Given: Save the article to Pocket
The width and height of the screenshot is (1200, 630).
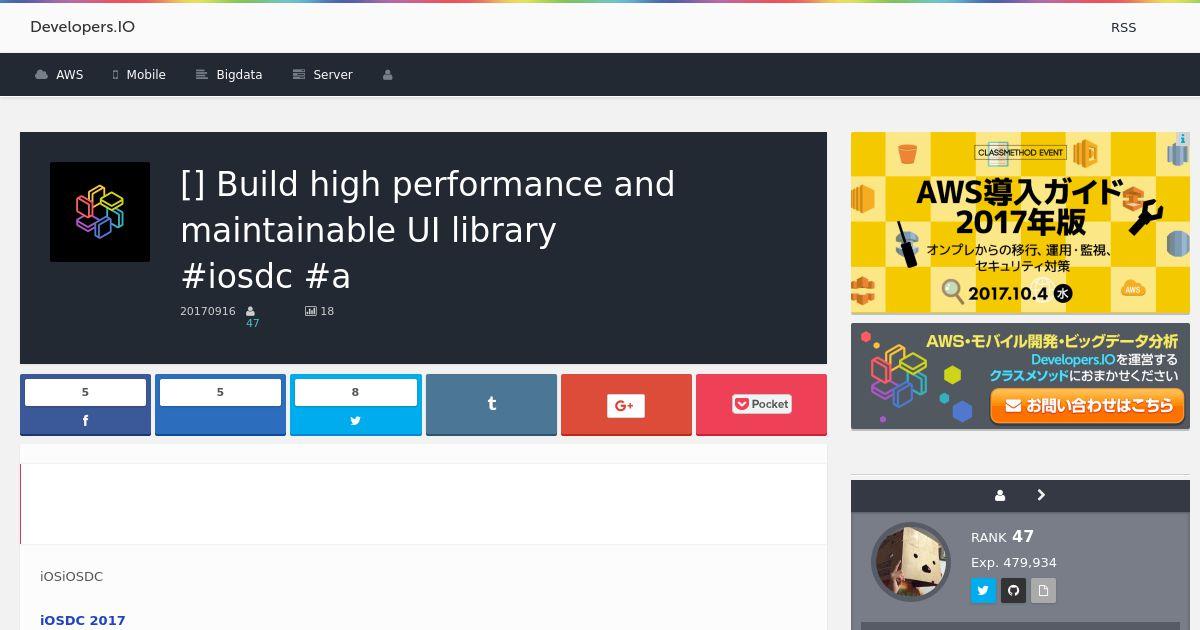Looking at the screenshot, I should click(761, 405).
